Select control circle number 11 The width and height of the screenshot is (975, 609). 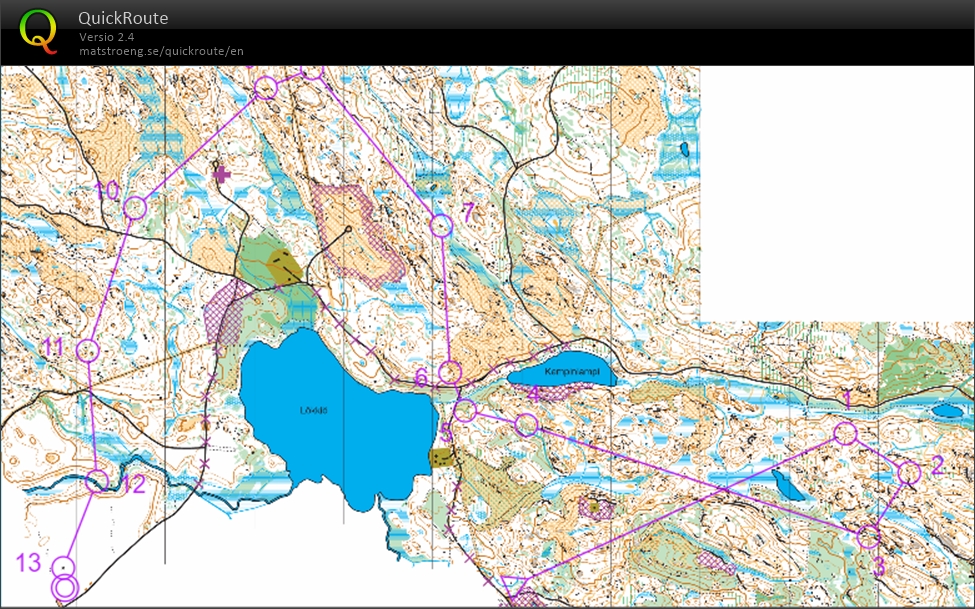pyautogui.click(x=87, y=350)
